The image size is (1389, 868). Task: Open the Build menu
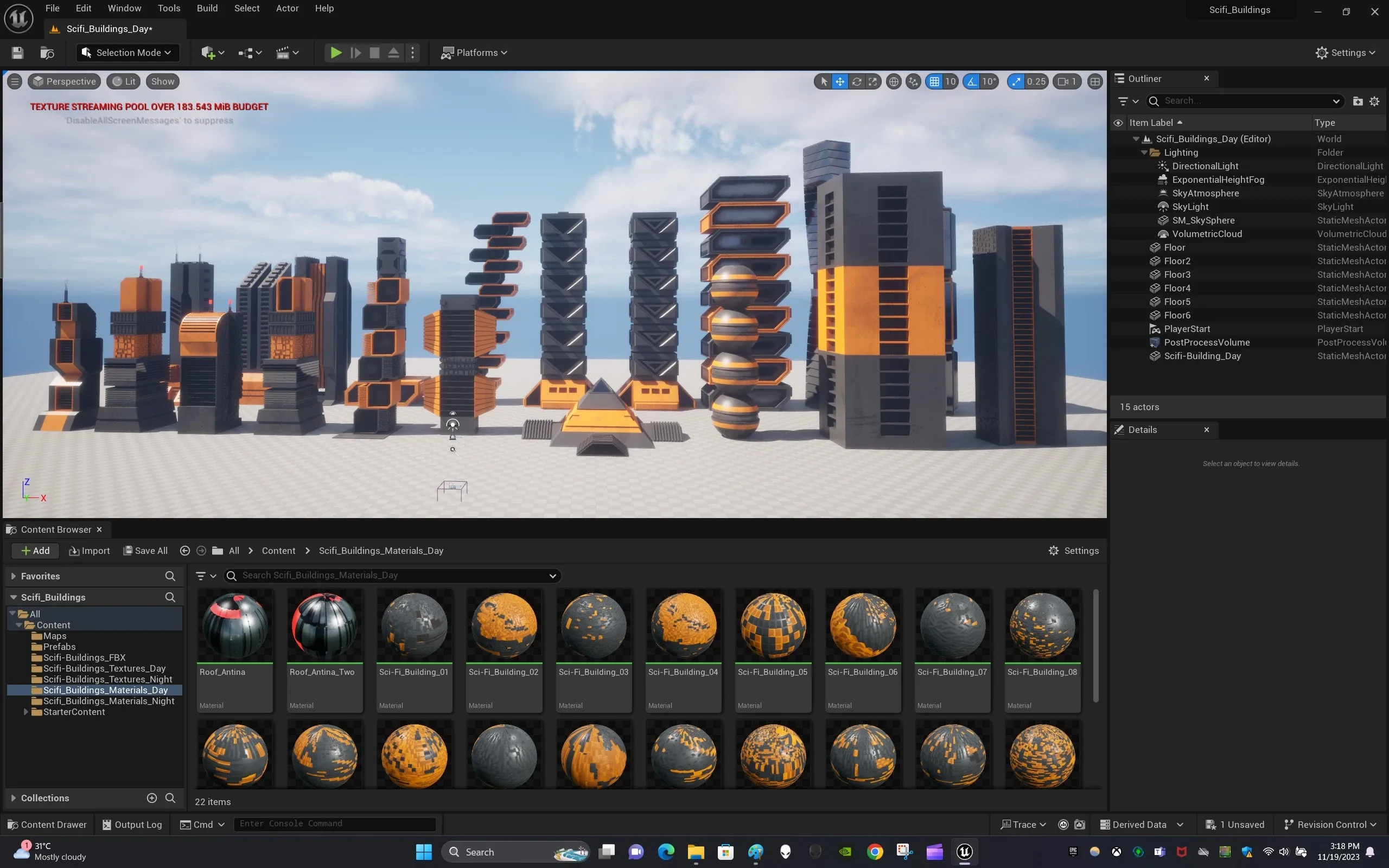[x=207, y=8]
